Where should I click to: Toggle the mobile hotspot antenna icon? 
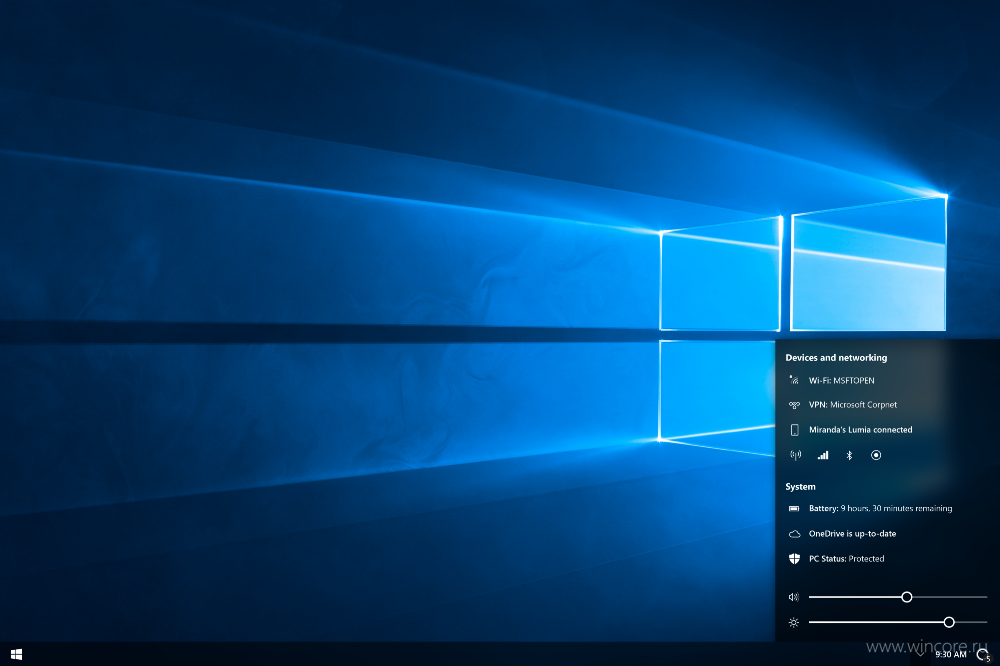(795, 455)
